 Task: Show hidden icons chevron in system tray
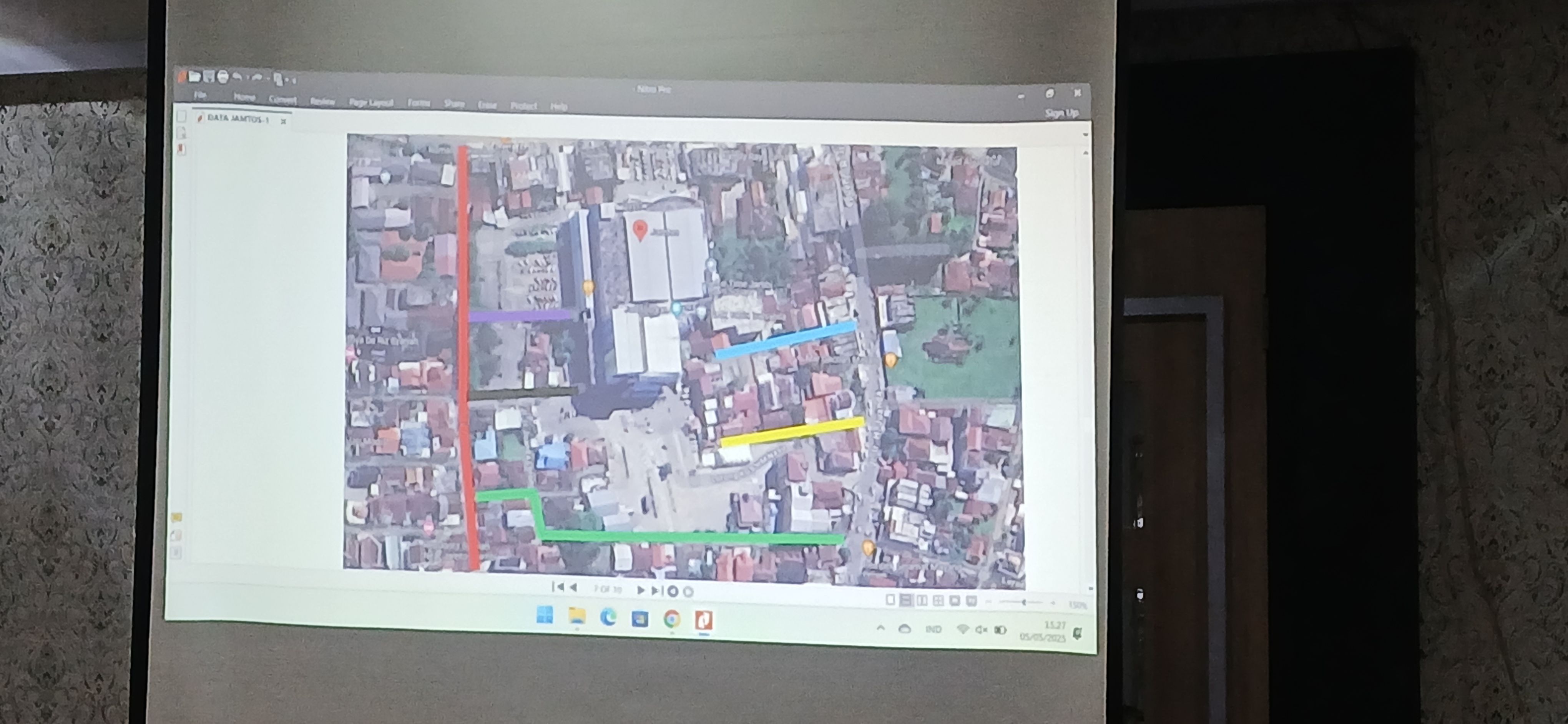[880, 628]
